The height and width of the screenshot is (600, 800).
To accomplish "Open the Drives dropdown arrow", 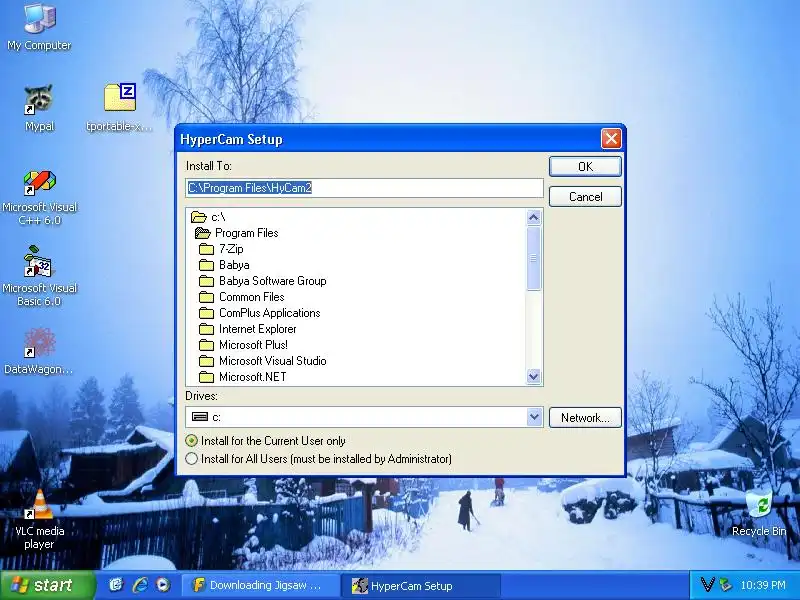I will tap(534, 417).
